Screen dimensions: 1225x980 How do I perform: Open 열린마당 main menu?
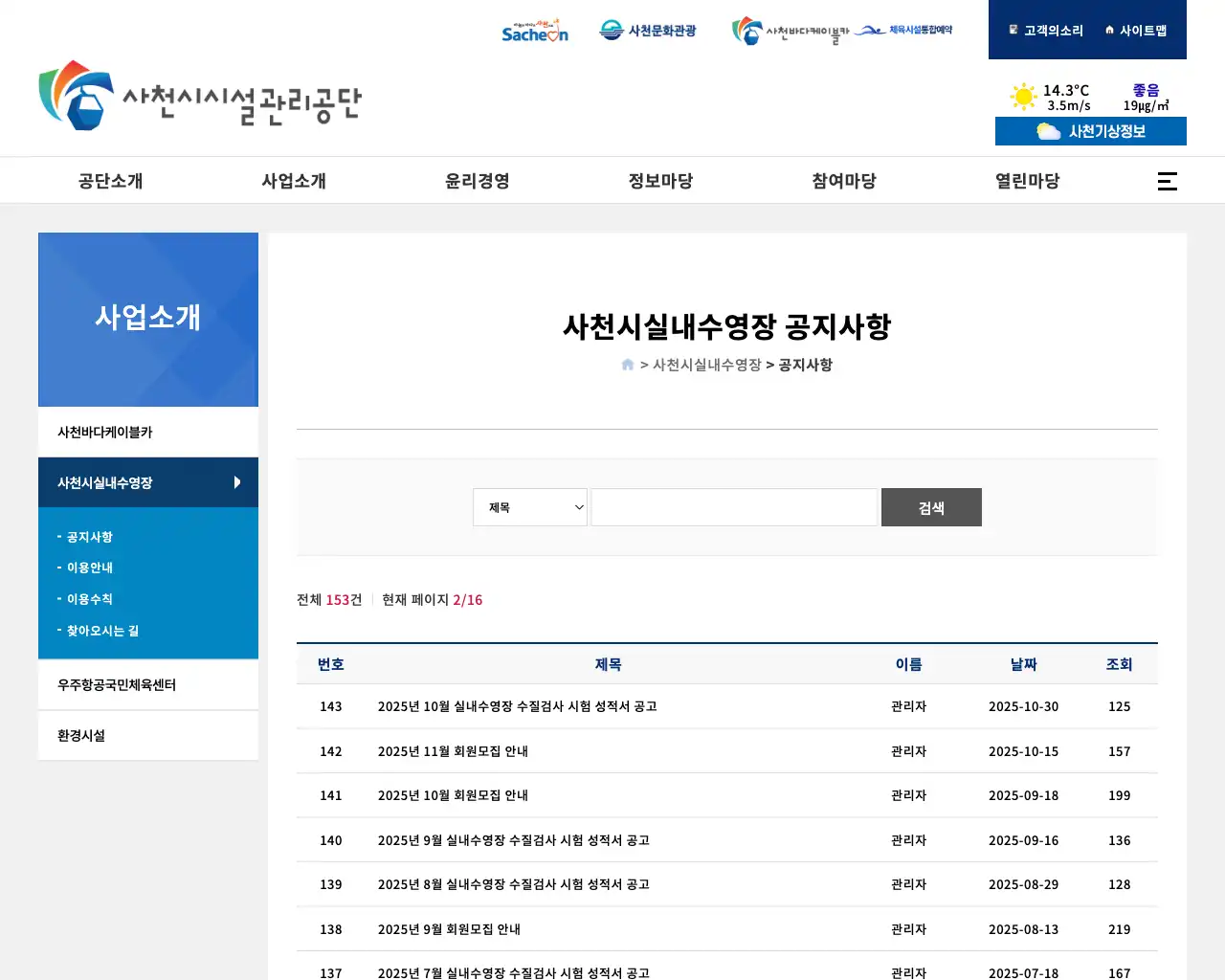(1028, 181)
